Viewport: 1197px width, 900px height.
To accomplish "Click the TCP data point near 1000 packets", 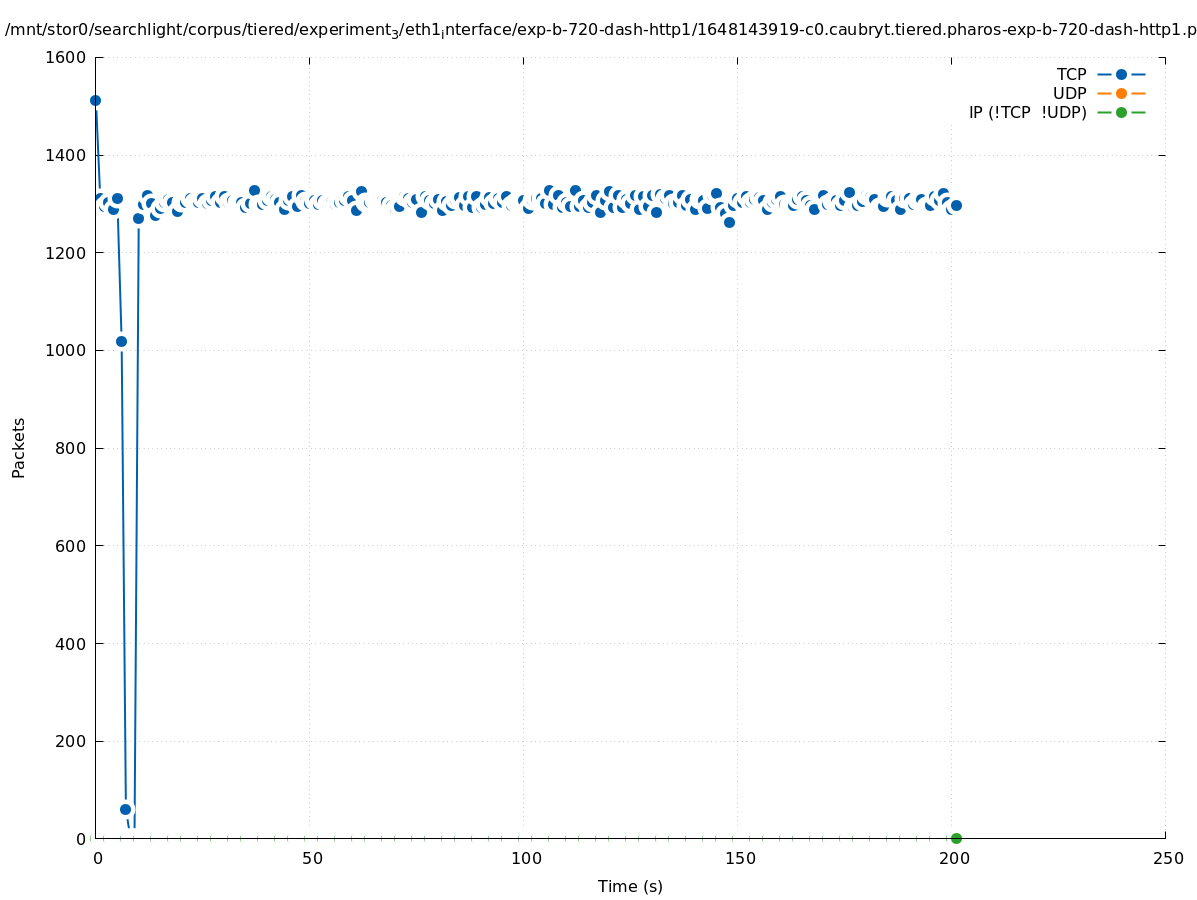I will click(121, 341).
